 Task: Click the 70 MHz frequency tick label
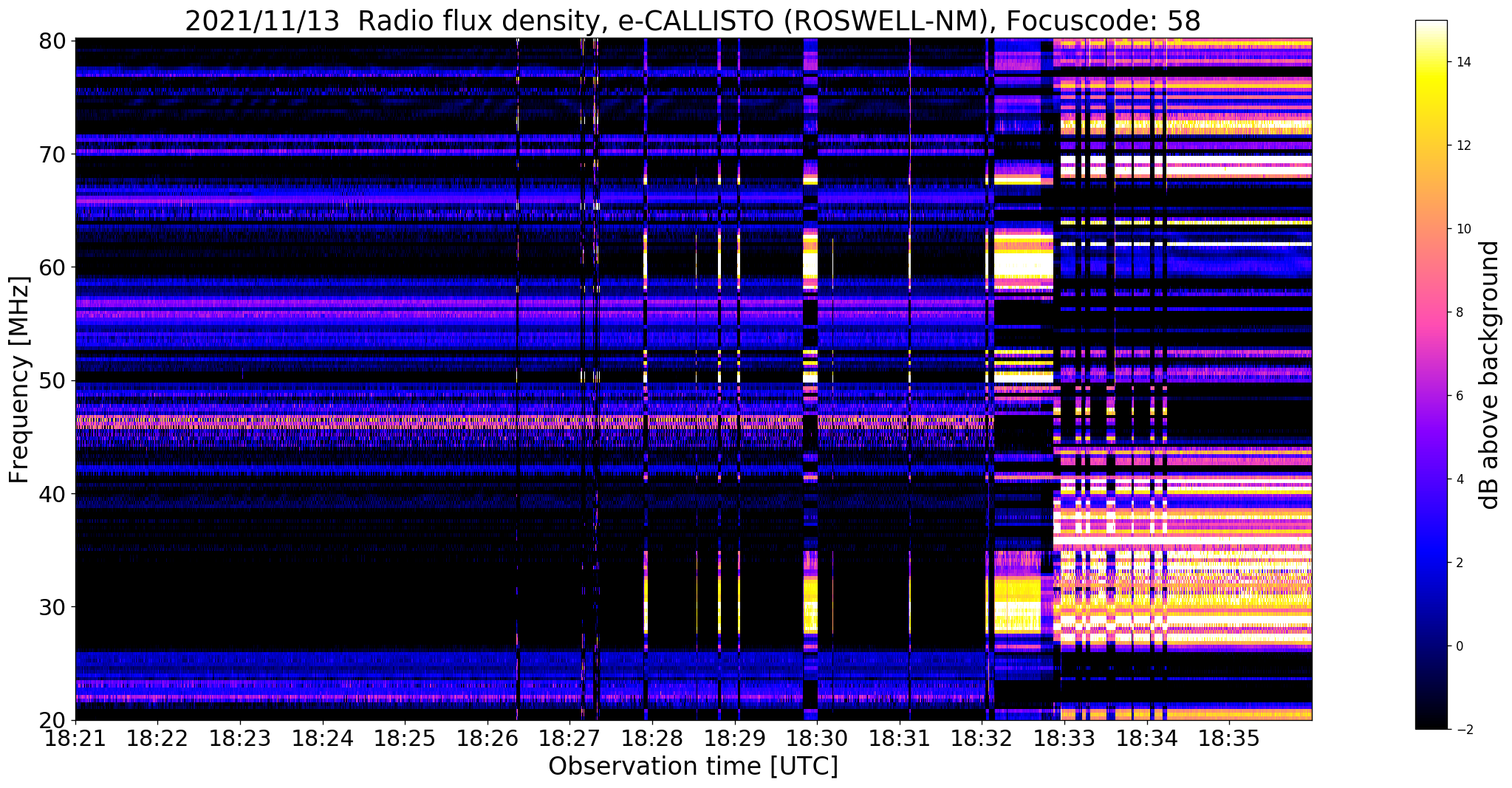(x=52, y=154)
